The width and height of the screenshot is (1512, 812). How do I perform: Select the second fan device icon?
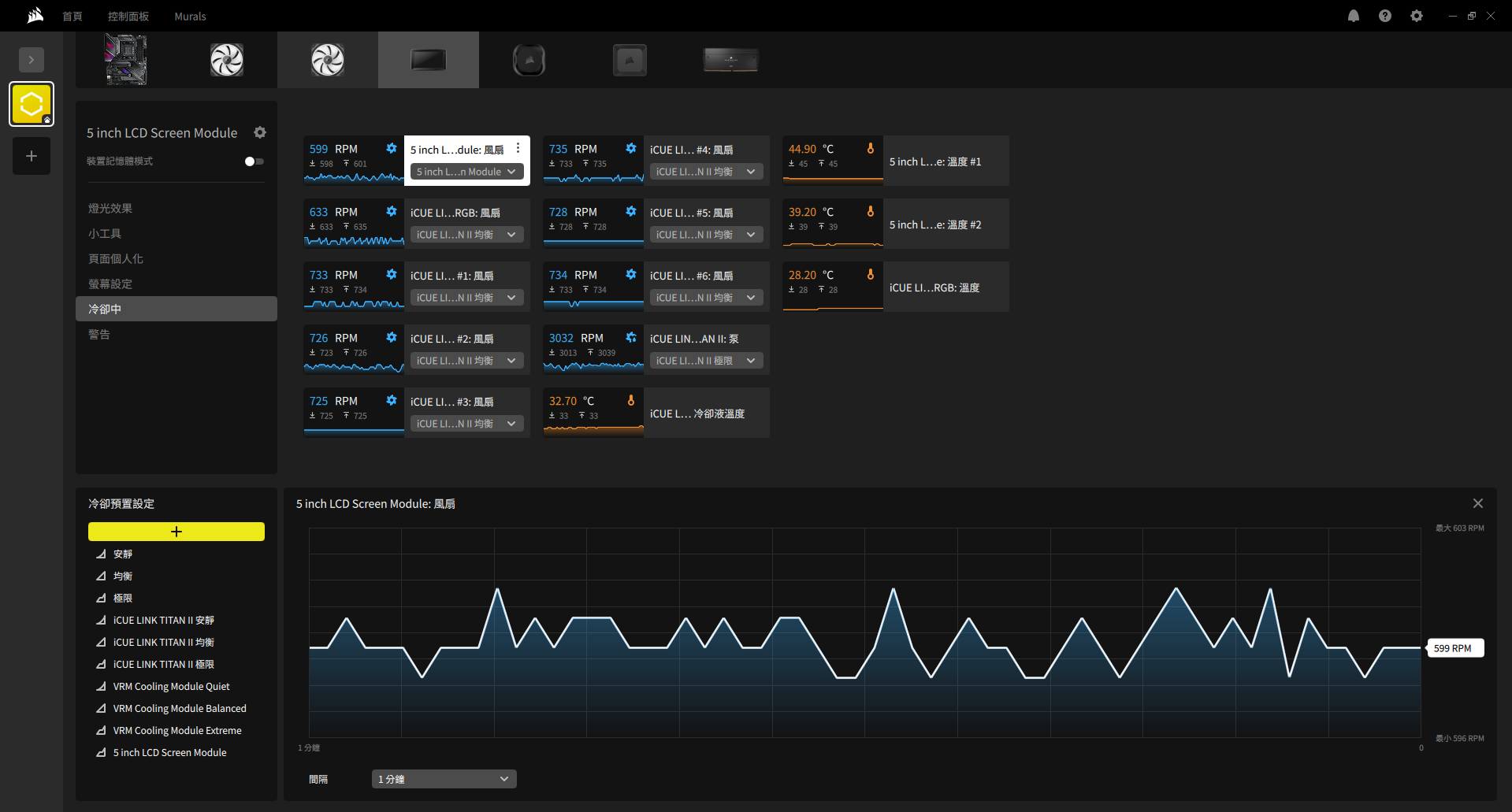[x=328, y=60]
